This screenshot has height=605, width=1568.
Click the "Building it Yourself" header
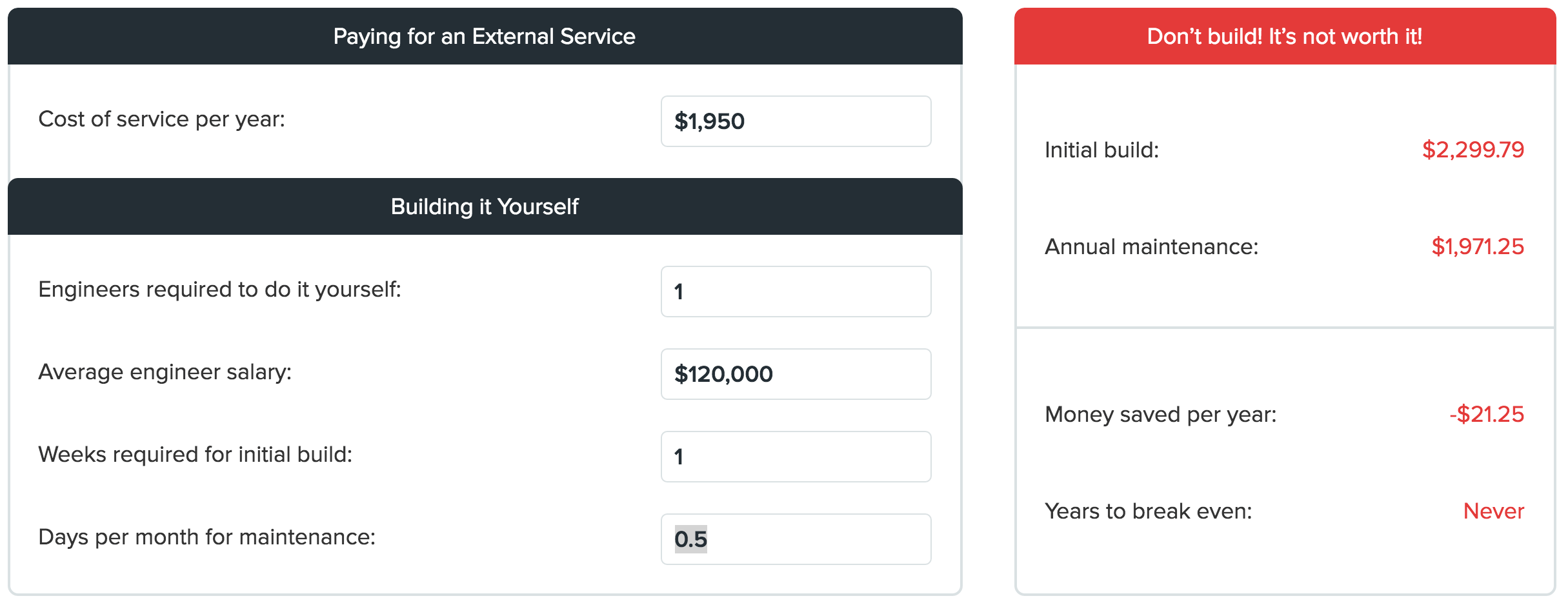484,207
